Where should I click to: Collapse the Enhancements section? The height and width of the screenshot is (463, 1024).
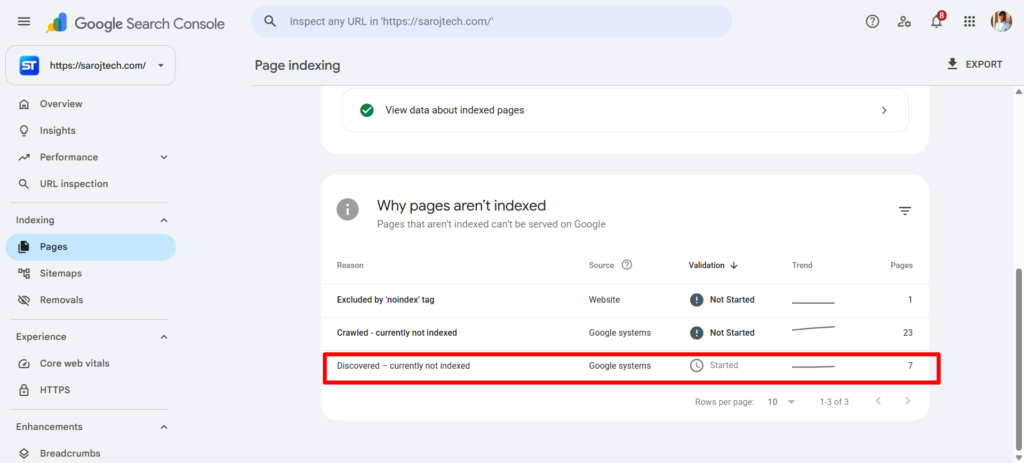164,427
